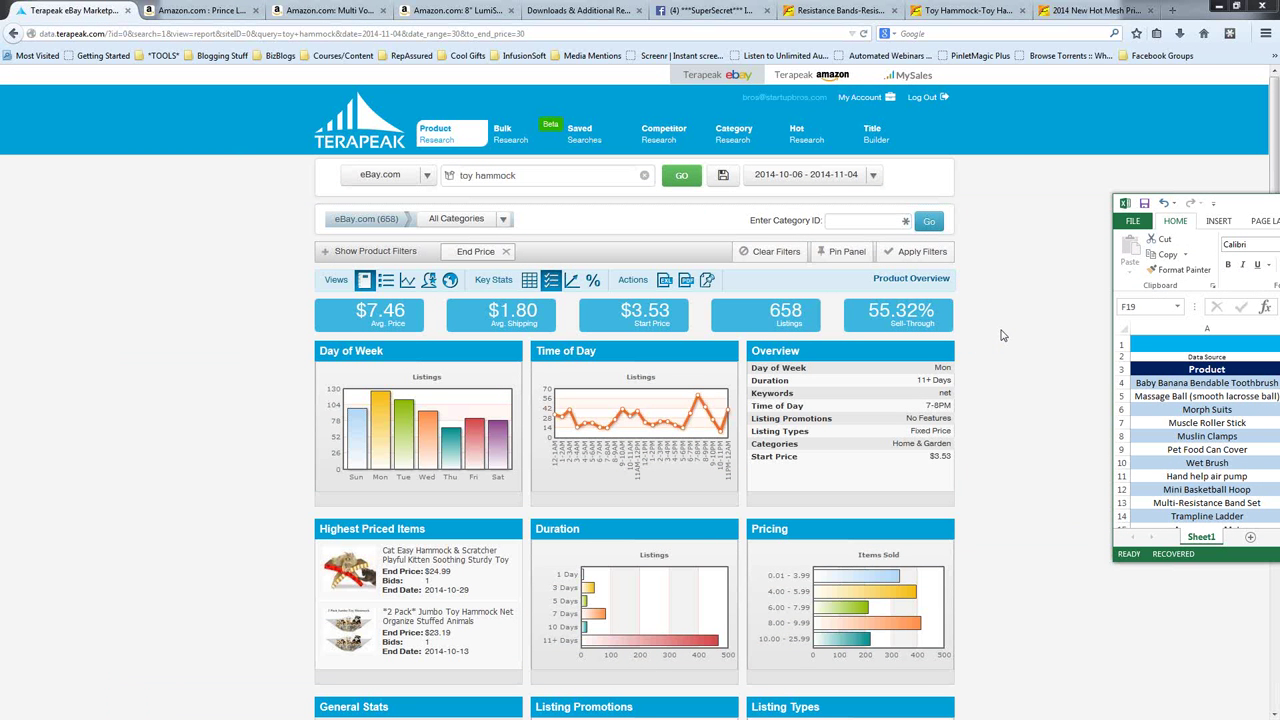Screen dimensions: 1280x720
Task: Open the My Account menu
Action: point(865,97)
